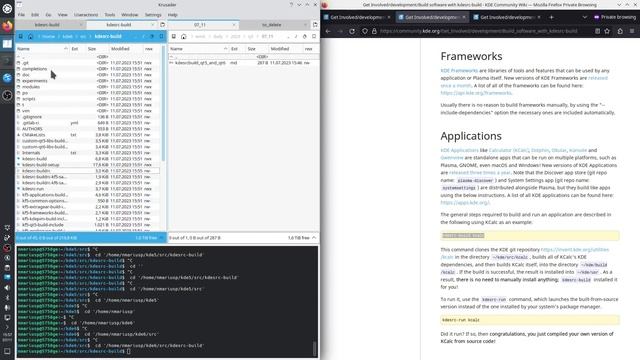Reload the page in Firefox
The height and width of the screenshot is (360, 640).
click(352, 31)
